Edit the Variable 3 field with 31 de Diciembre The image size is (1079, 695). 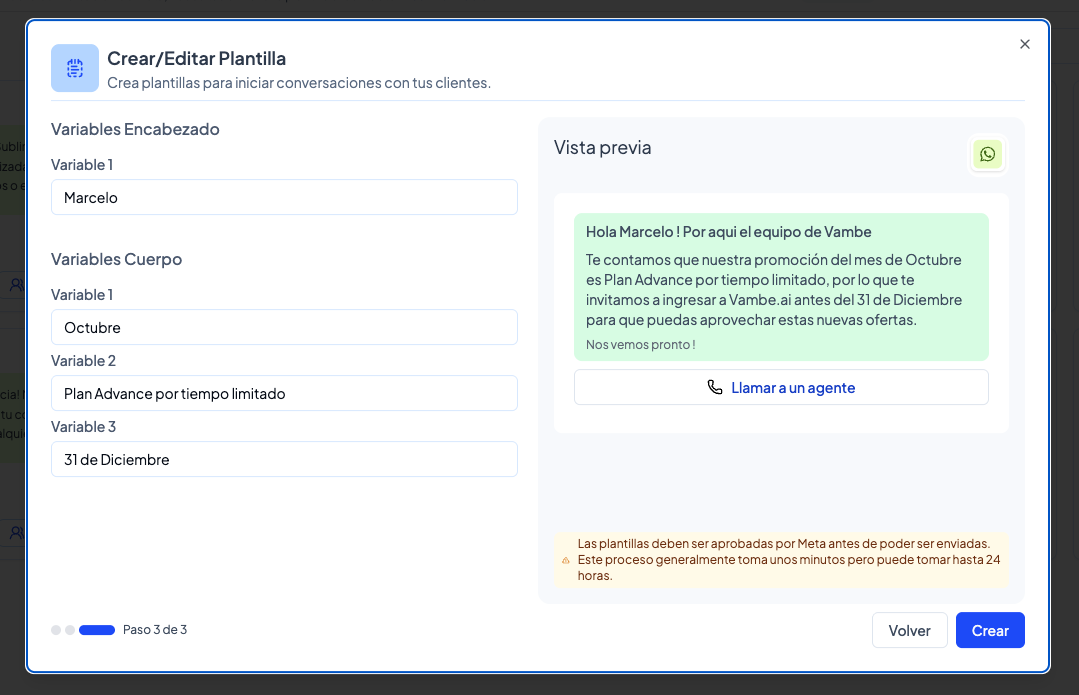284,459
